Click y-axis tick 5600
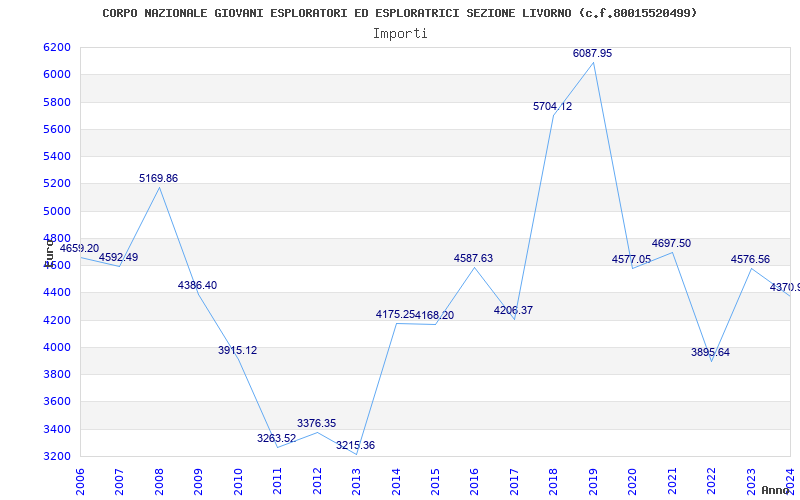Screen dimensions: 800x500 click(x=57, y=129)
